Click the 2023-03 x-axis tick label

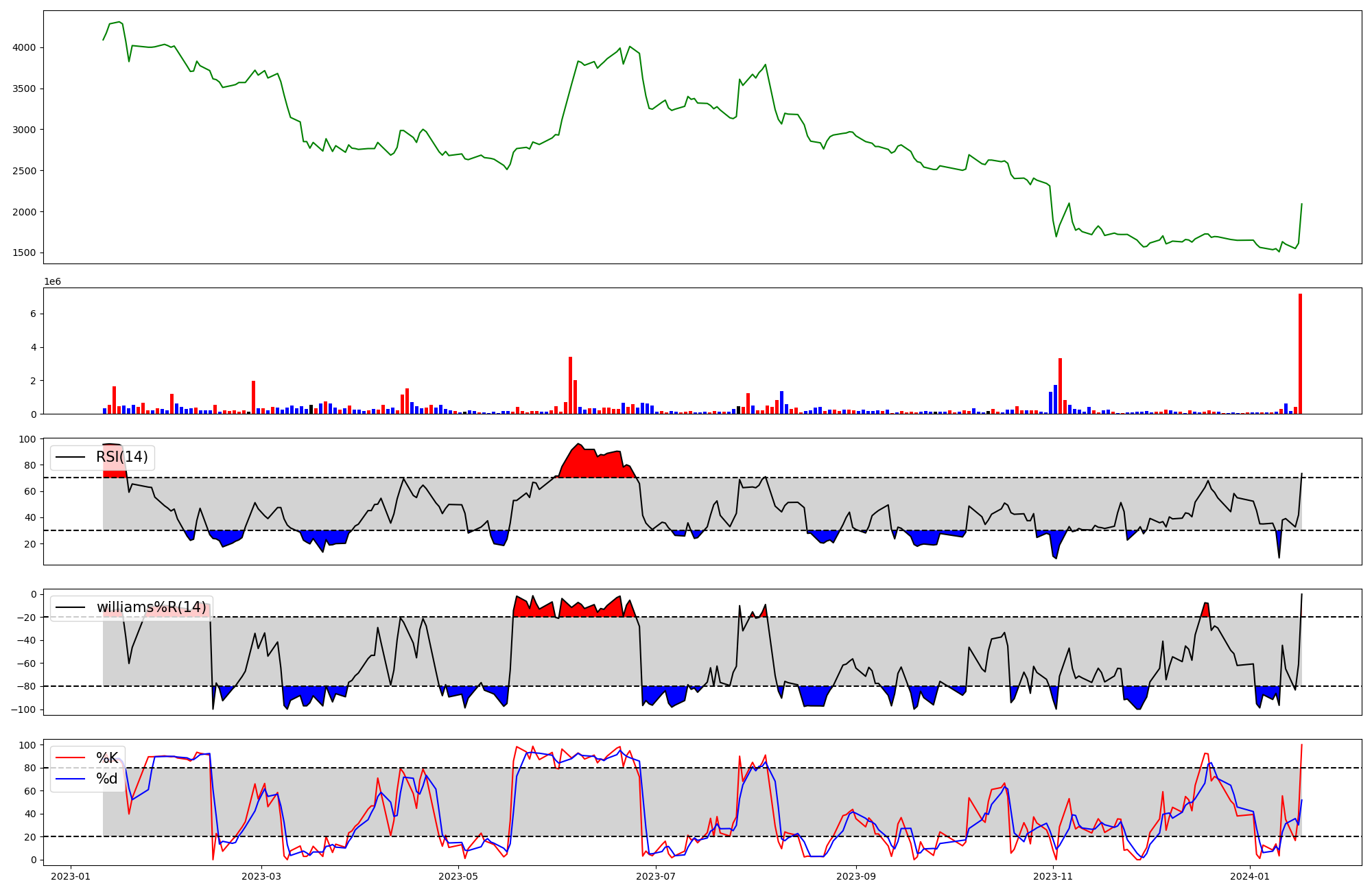click(x=261, y=876)
